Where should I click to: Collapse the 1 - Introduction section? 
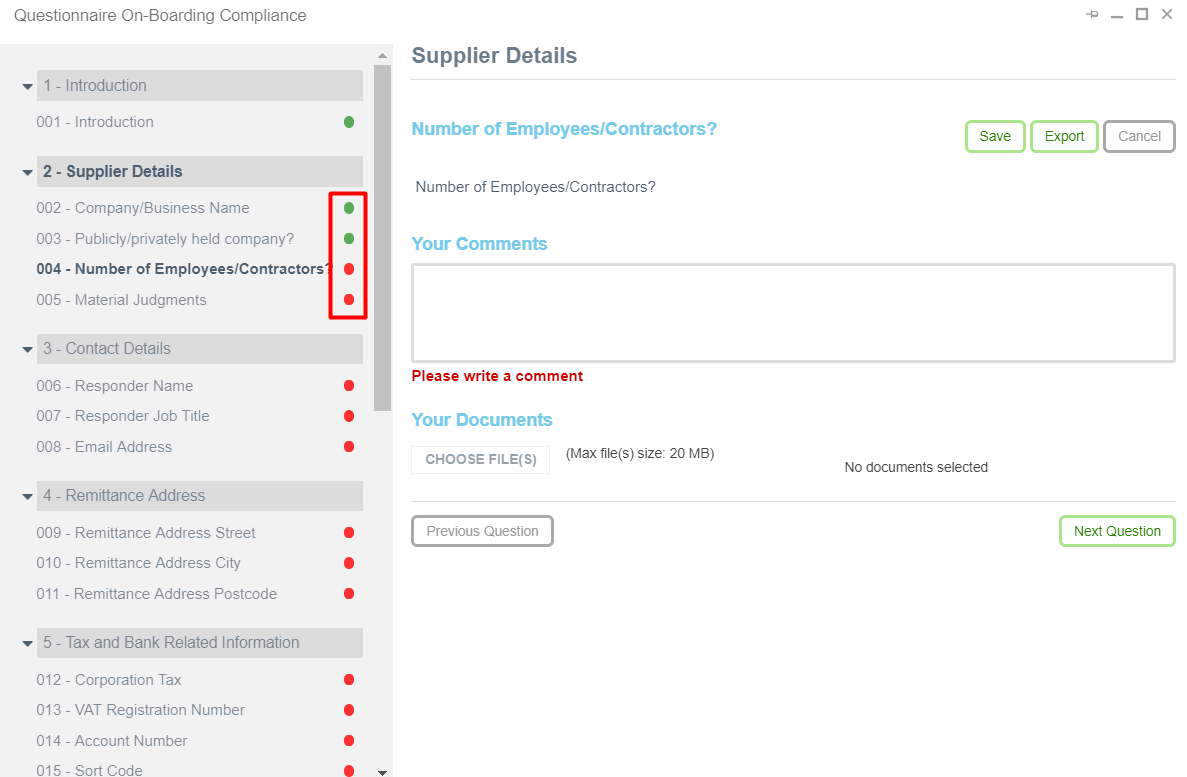(28, 87)
